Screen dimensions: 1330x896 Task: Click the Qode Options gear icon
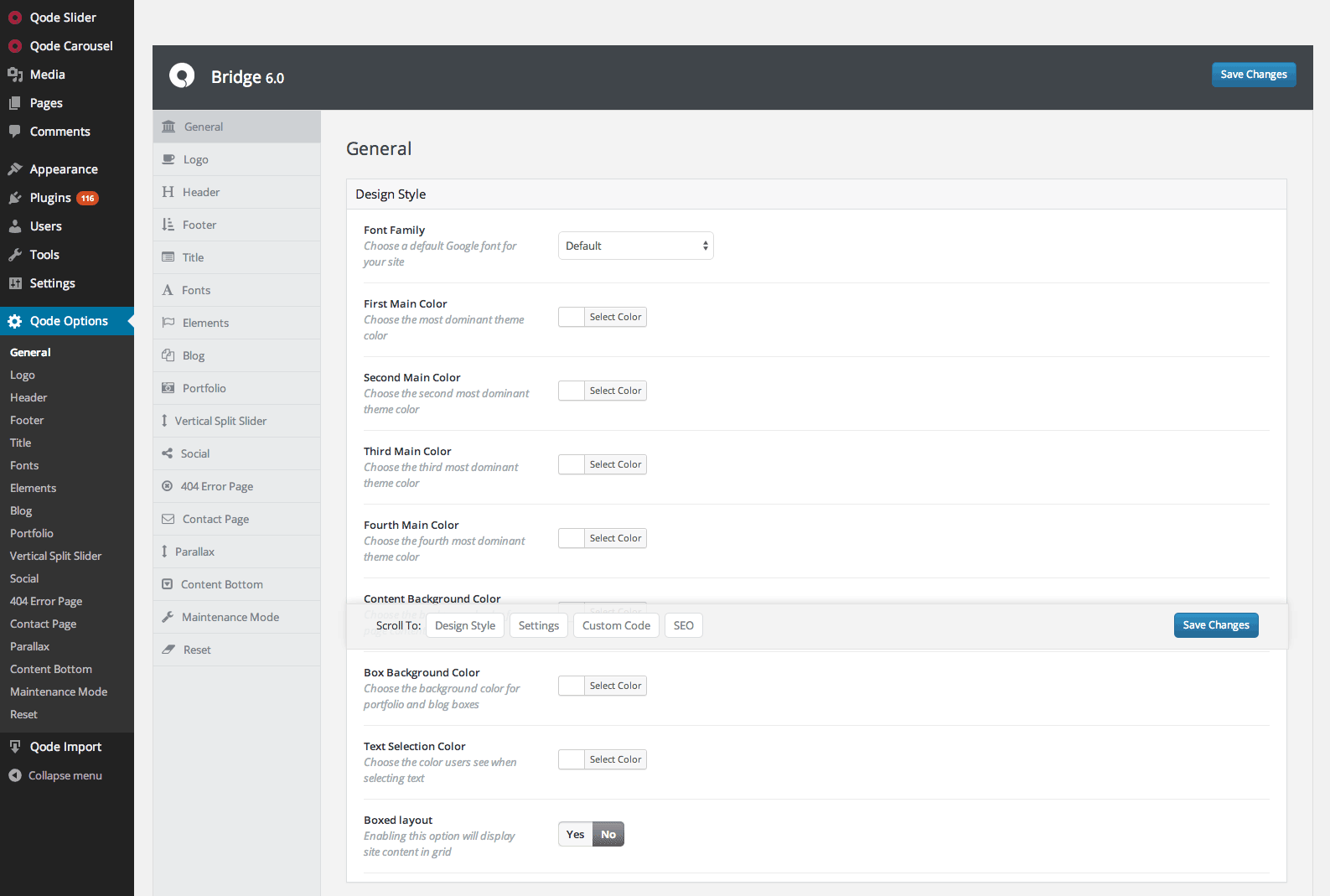click(x=15, y=321)
